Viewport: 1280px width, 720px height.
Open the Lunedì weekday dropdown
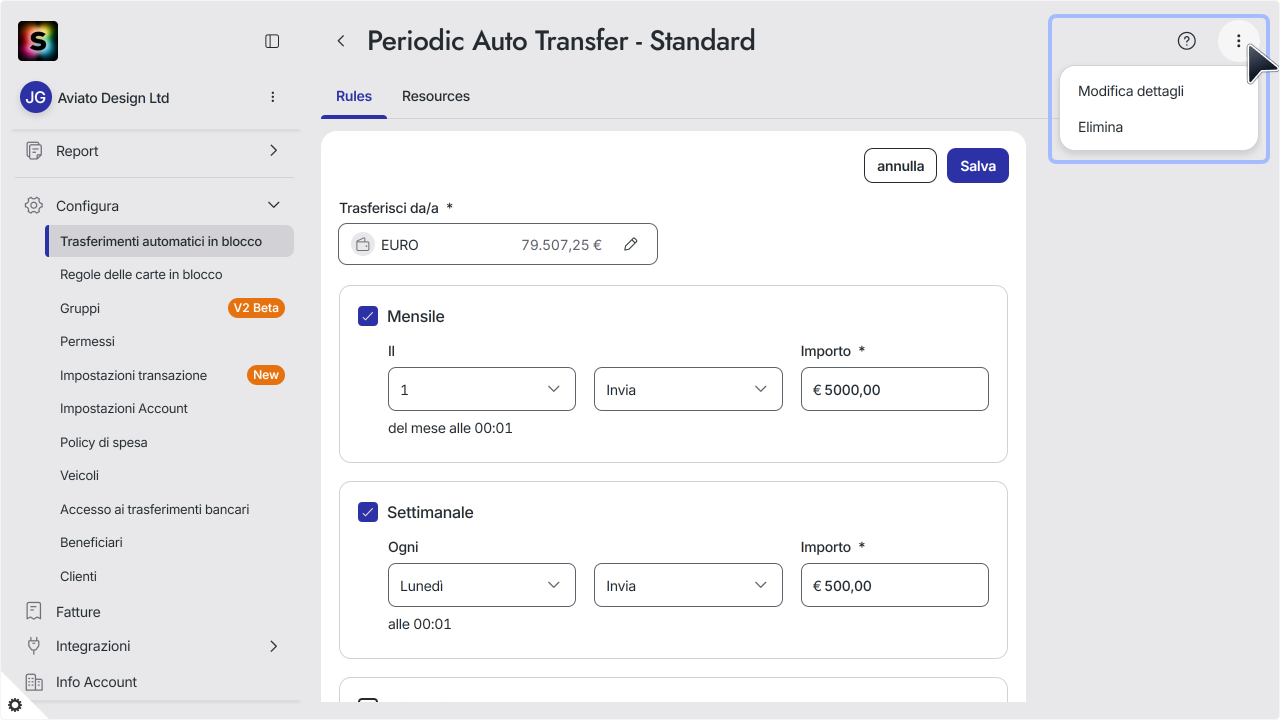[x=482, y=585]
